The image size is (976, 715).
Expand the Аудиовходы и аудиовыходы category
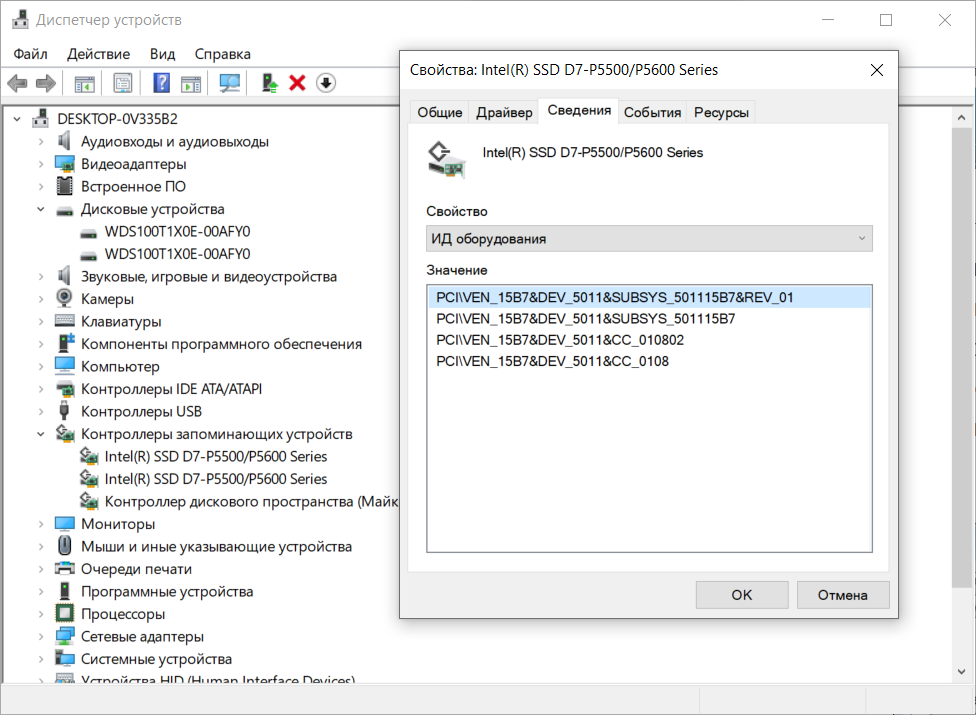click(x=41, y=142)
